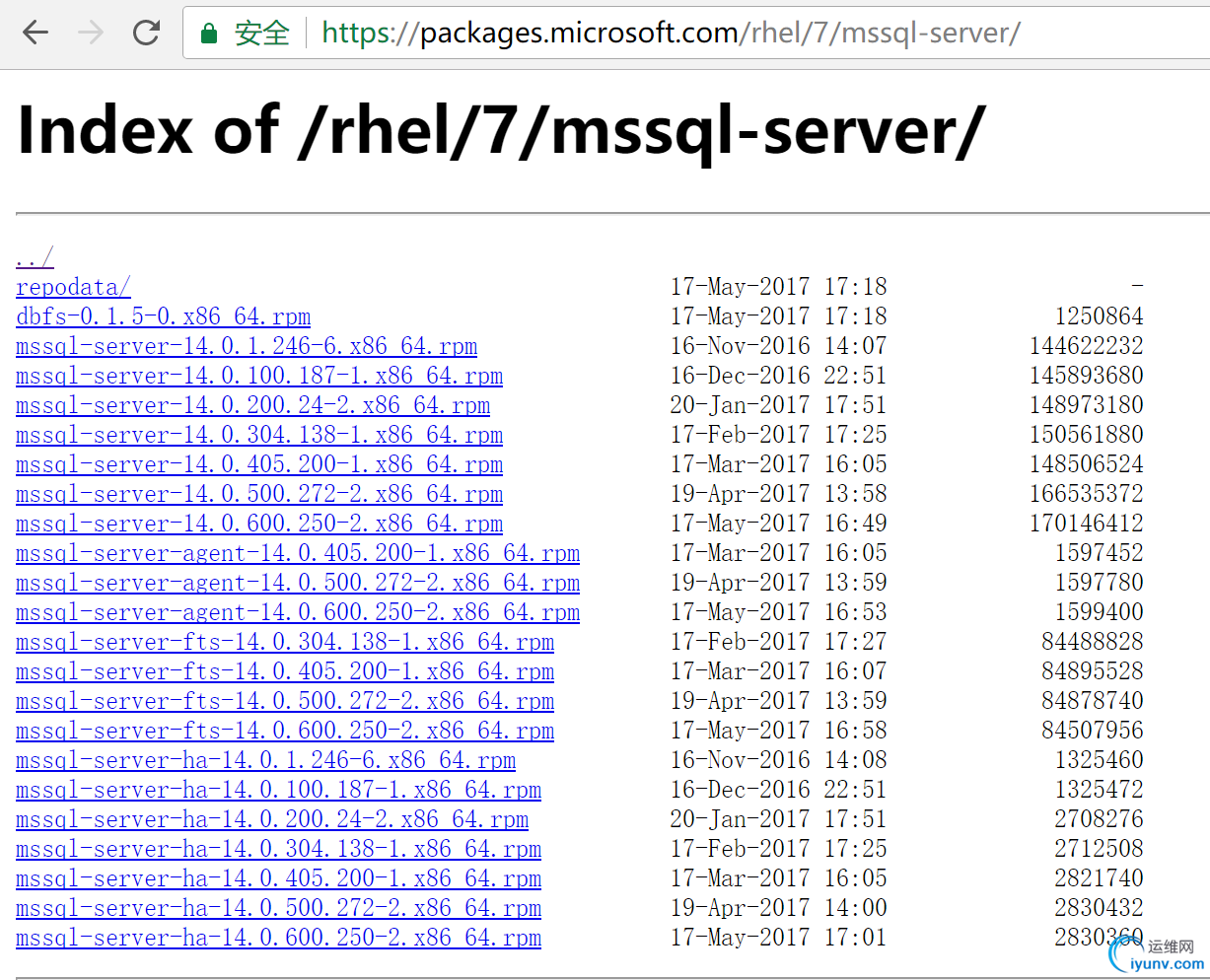Image resolution: width=1210 pixels, height=980 pixels.
Task: Download mssql-server-ha-14.0.405.200-1 rpm
Action: 278,878
